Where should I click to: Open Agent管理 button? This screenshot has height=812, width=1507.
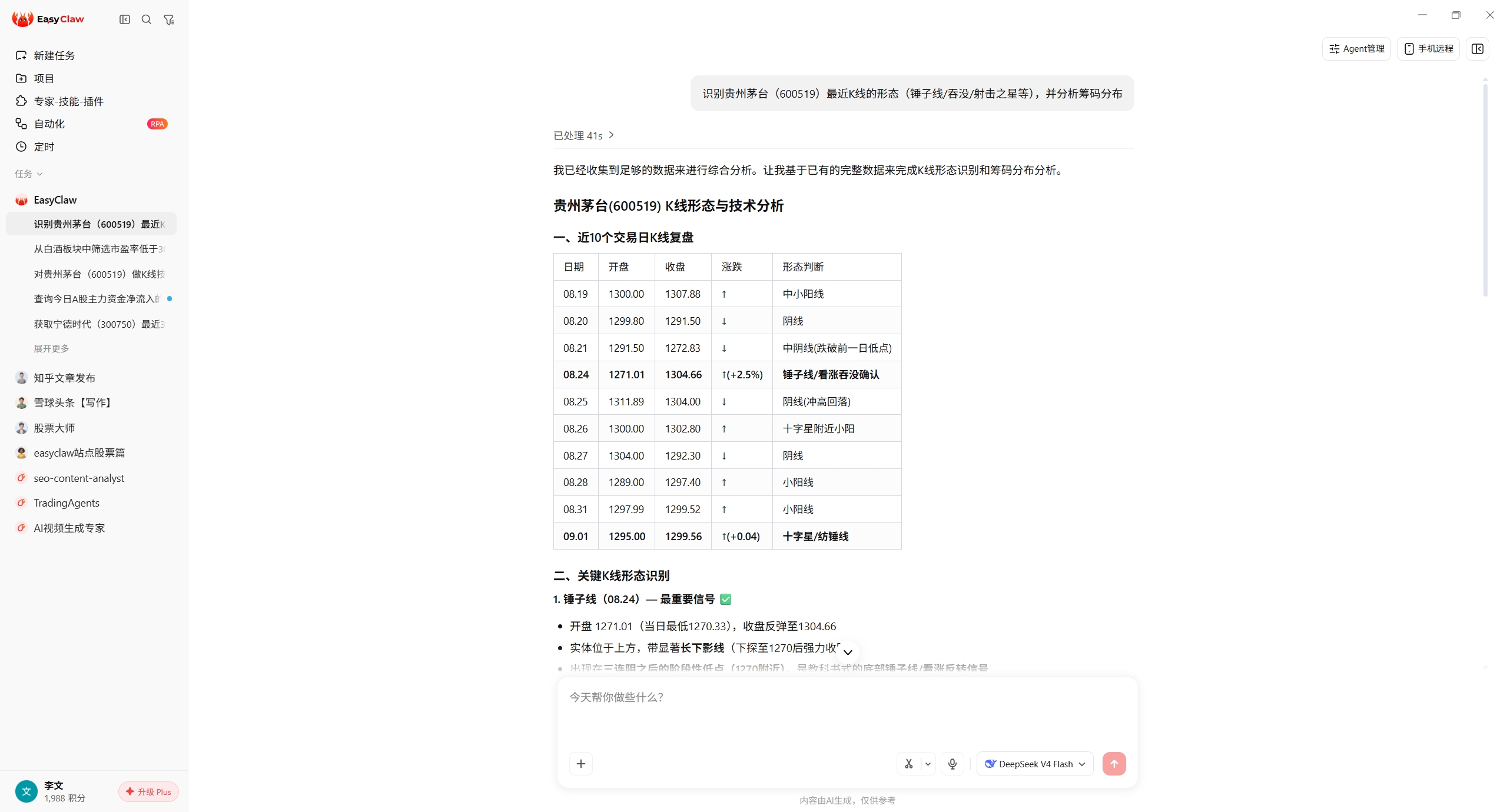[x=1356, y=49]
